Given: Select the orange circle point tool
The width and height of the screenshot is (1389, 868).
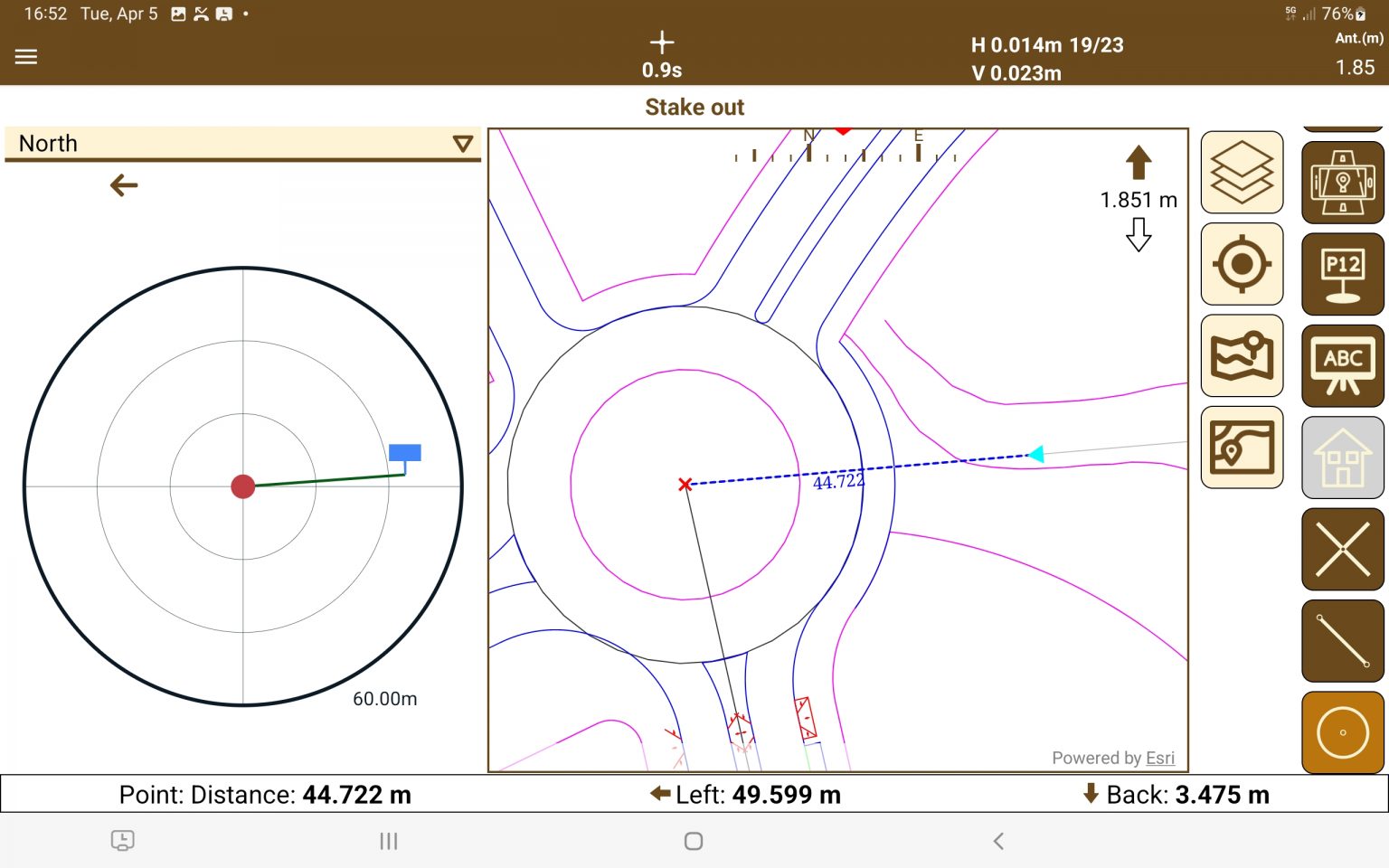Looking at the screenshot, I should click(1342, 732).
